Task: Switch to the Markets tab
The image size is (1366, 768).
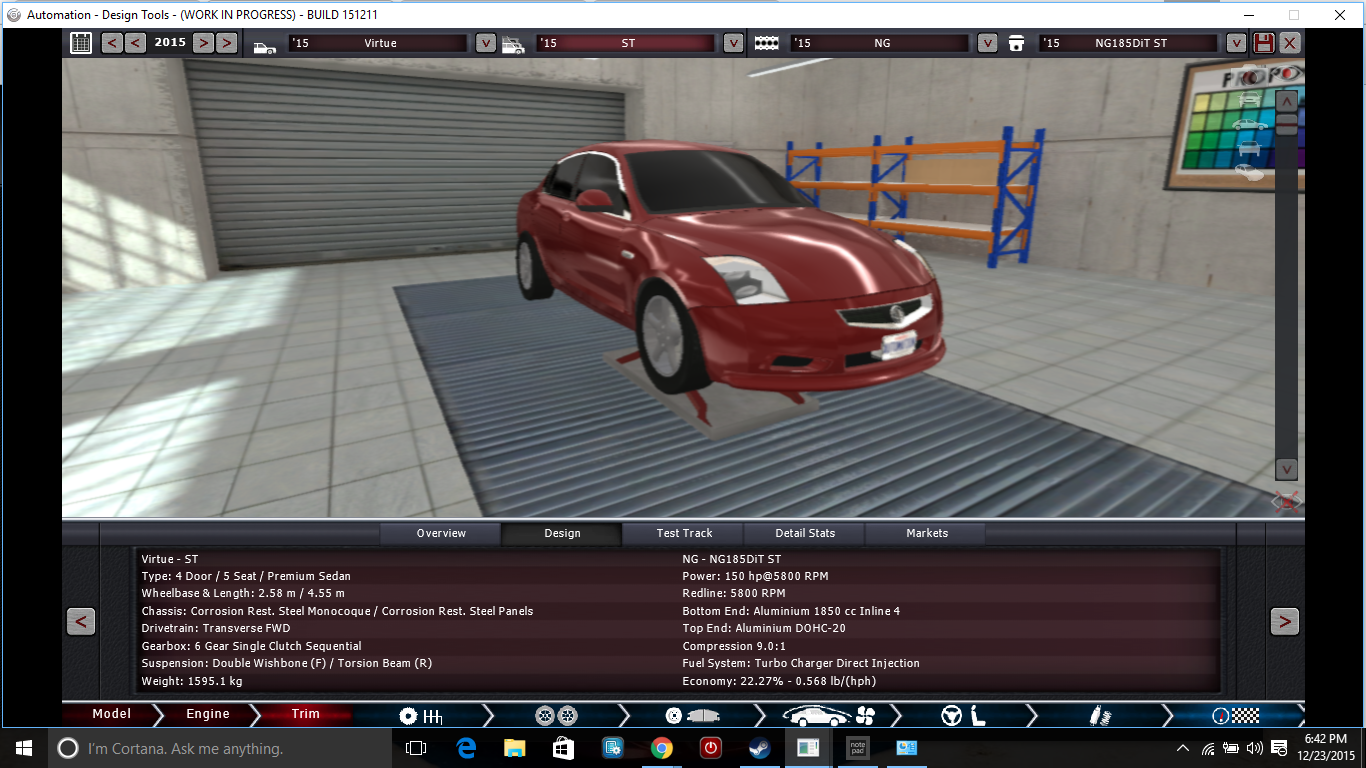Action: [926, 533]
